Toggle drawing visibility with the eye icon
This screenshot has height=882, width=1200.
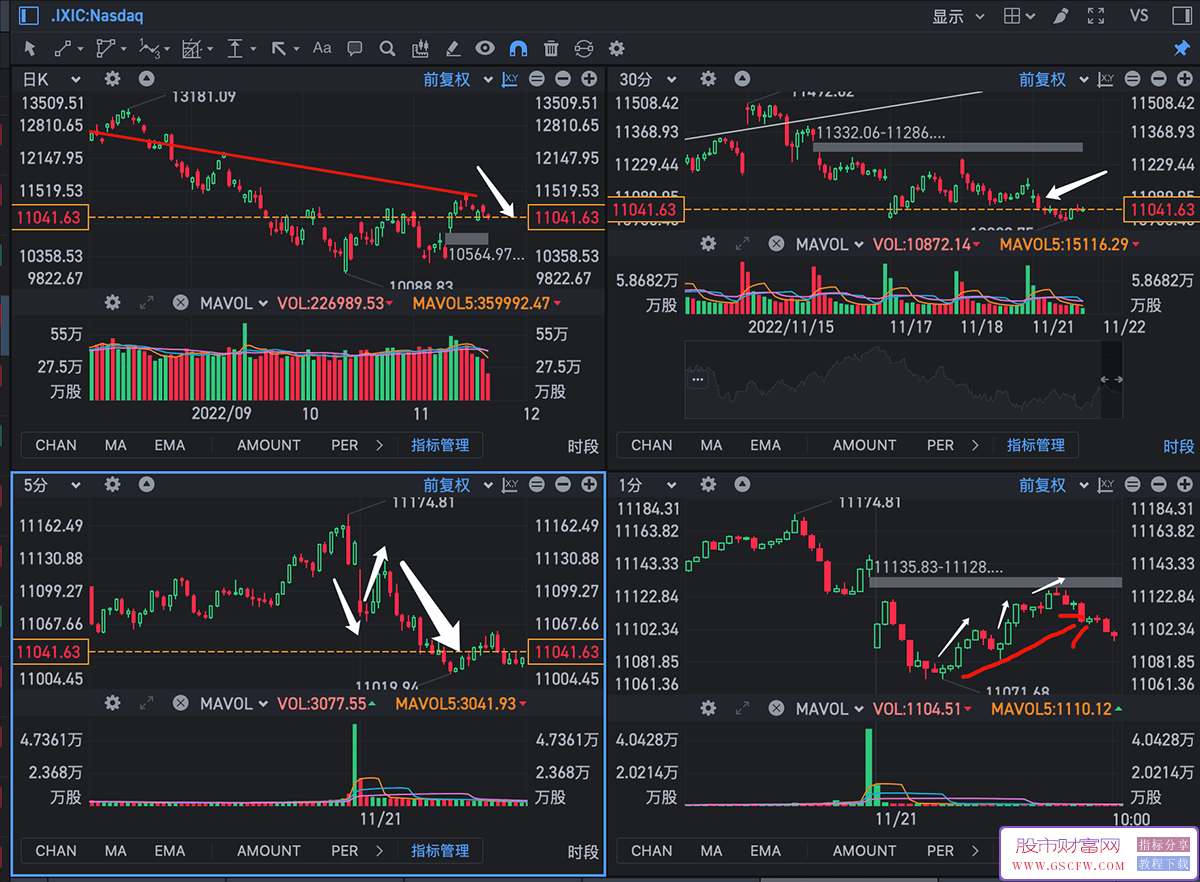click(x=485, y=48)
